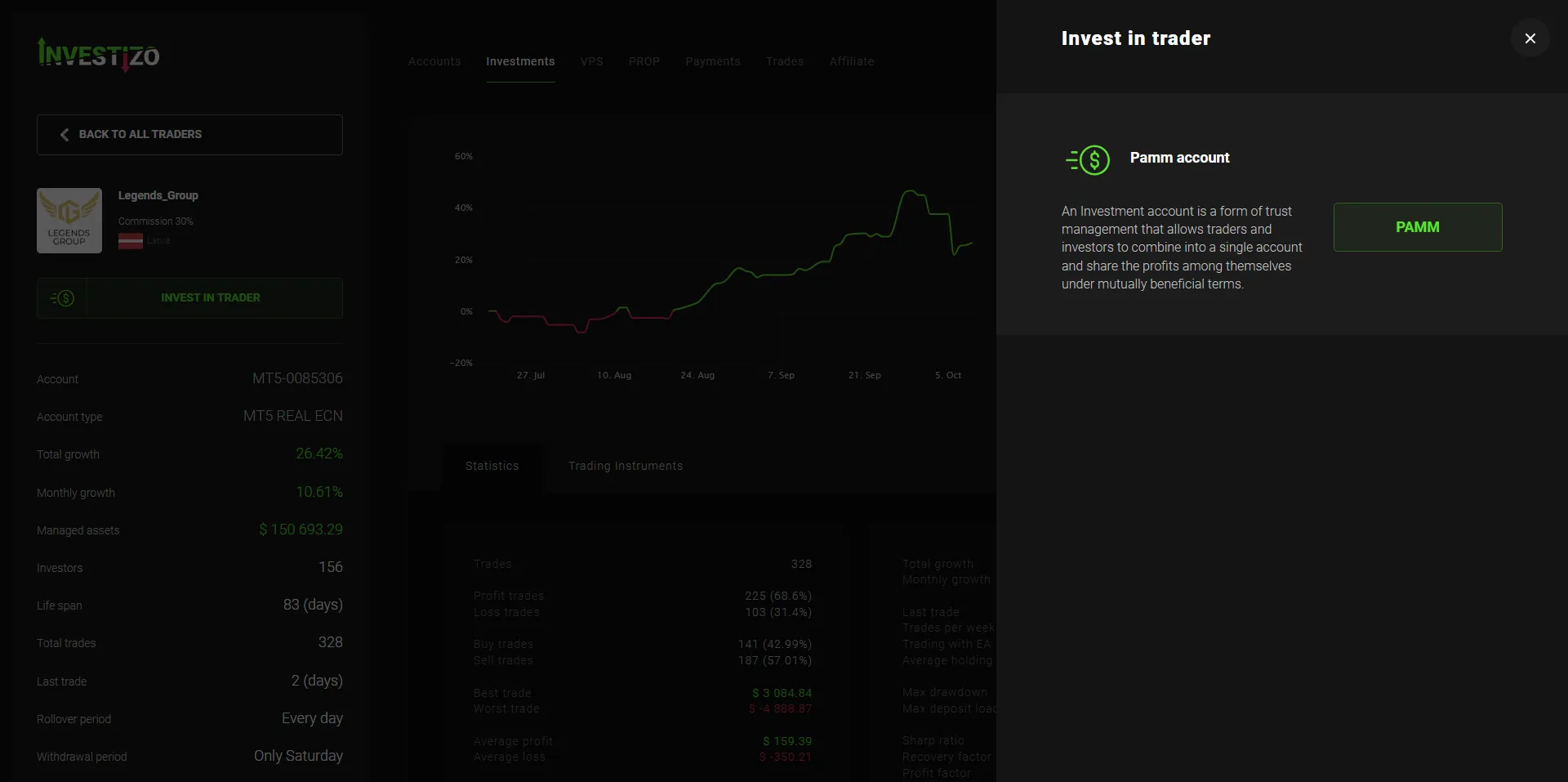Click the investors count 156
The width and height of the screenshot is (1568, 782).
pyautogui.click(x=331, y=567)
